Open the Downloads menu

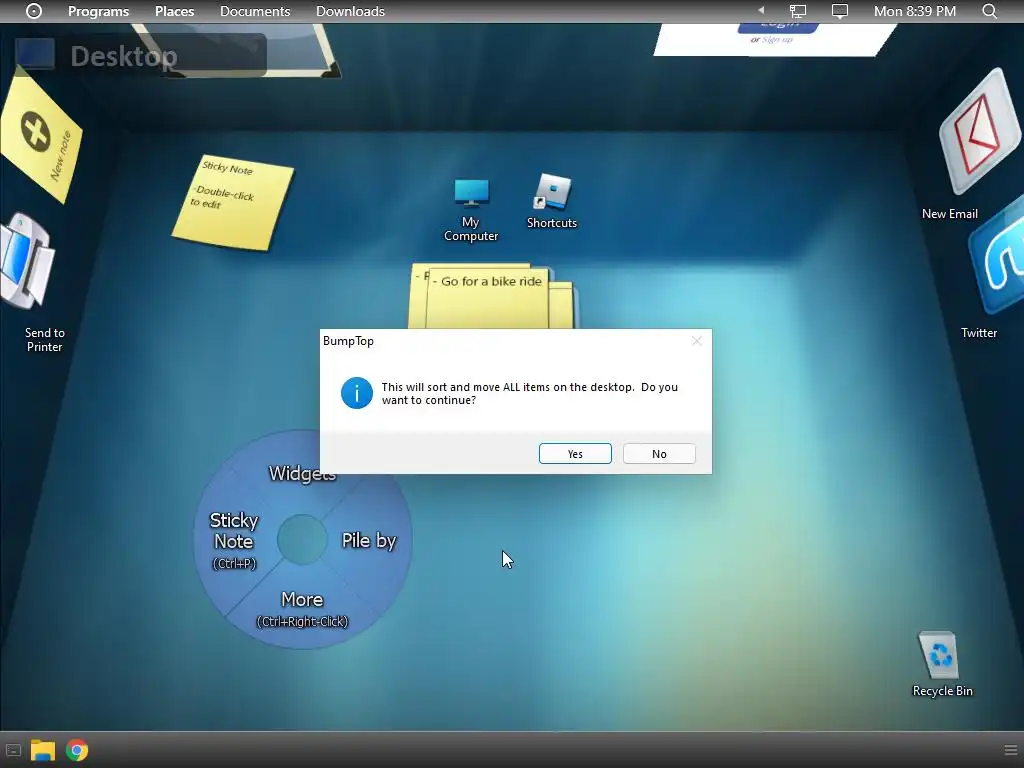350,11
